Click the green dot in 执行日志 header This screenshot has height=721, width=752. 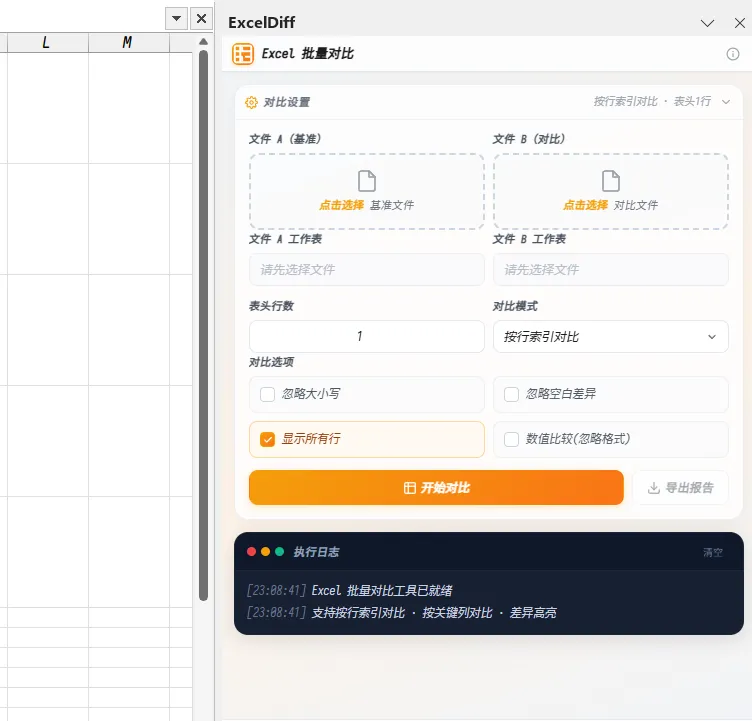click(279, 552)
